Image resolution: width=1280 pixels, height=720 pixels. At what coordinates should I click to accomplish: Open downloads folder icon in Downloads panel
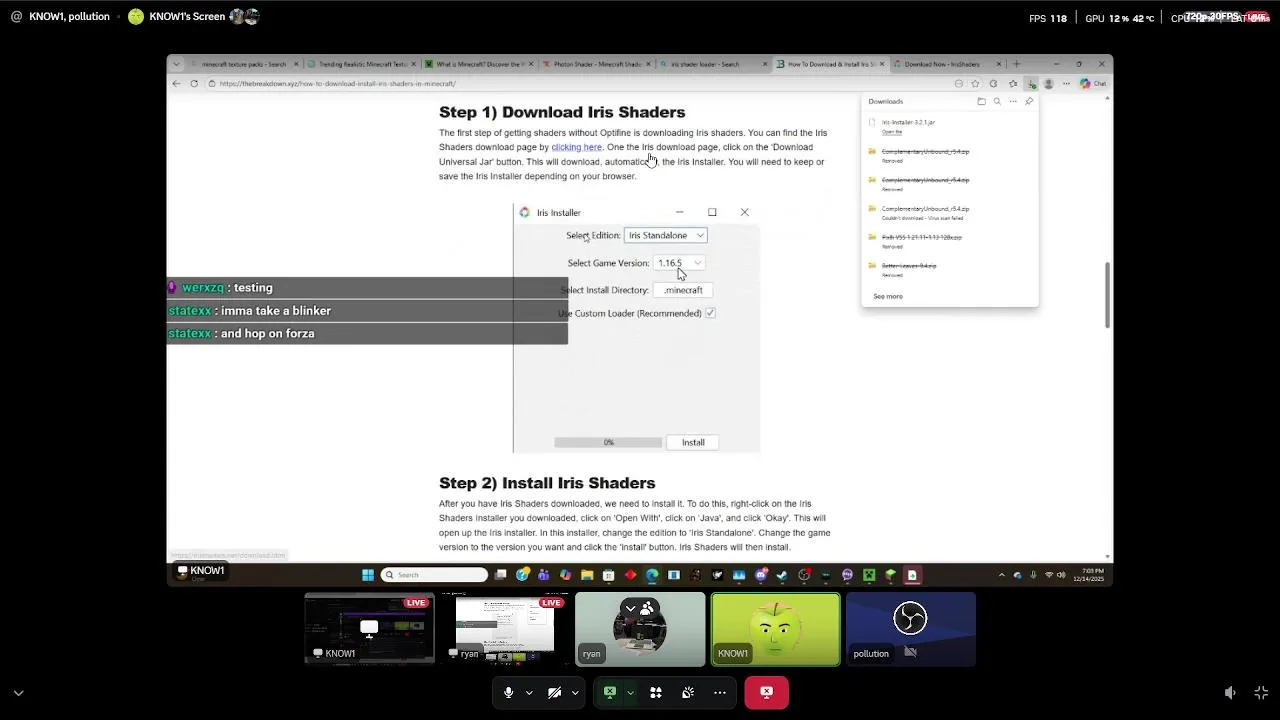coord(981,101)
